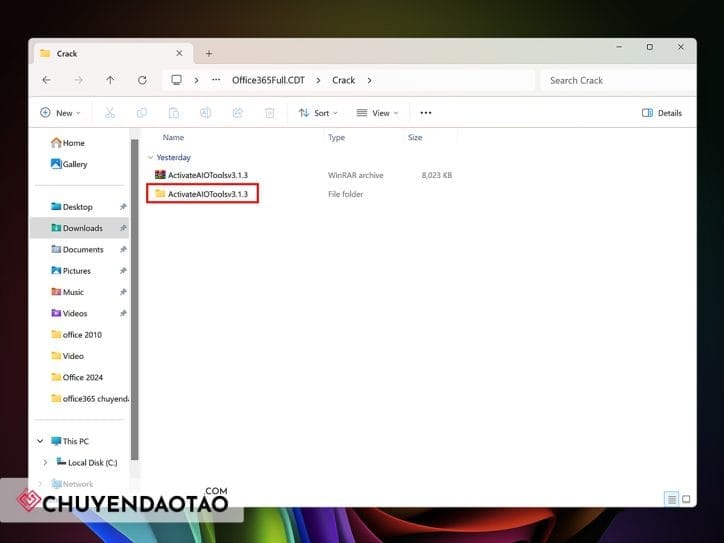The image size is (724, 543).
Task: Click the pin icon next to Music
Action: tap(123, 292)
